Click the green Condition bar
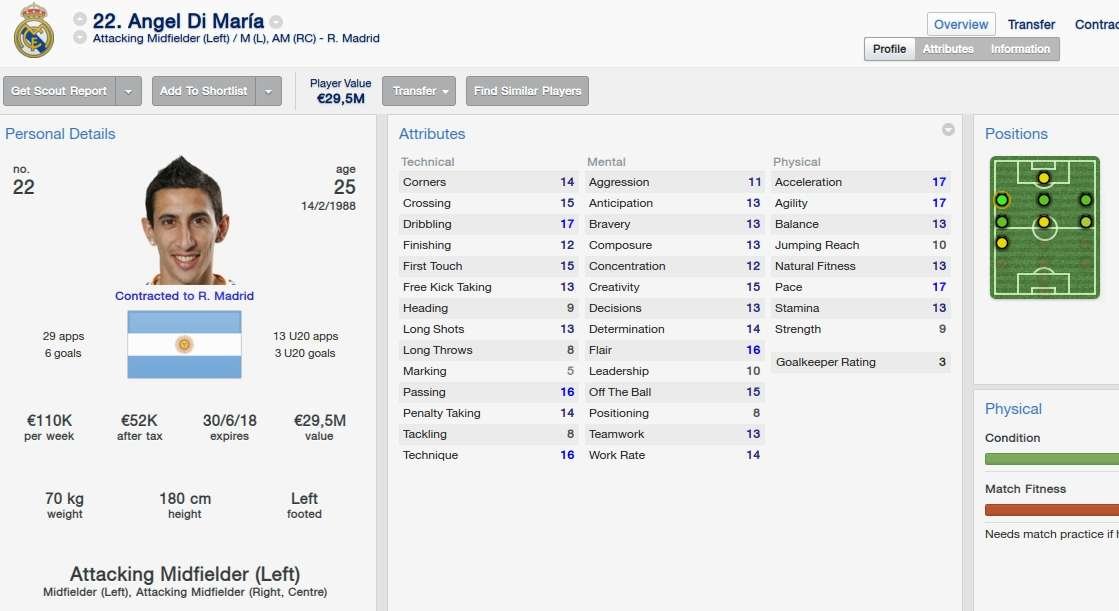The image size is (1119, 611). (1050, 459)
